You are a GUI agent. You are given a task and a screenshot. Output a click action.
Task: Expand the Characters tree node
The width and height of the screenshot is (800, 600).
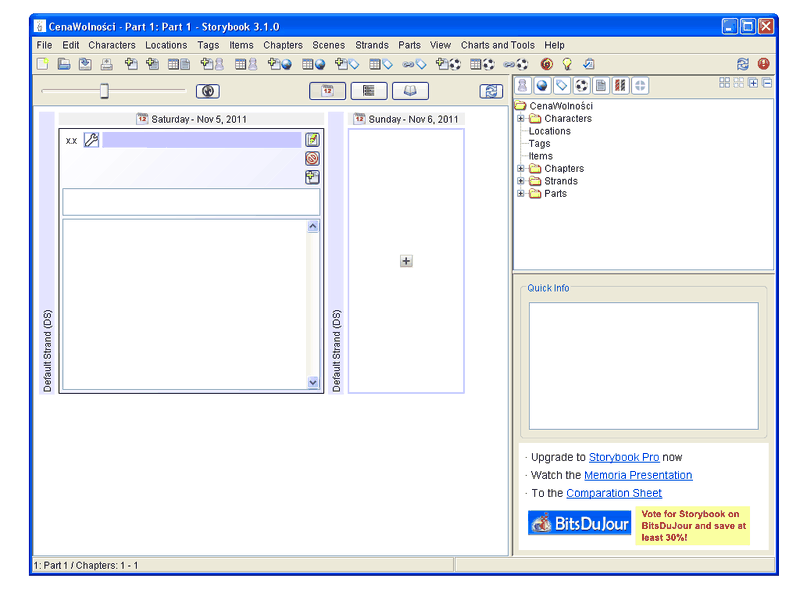(520, 118)
